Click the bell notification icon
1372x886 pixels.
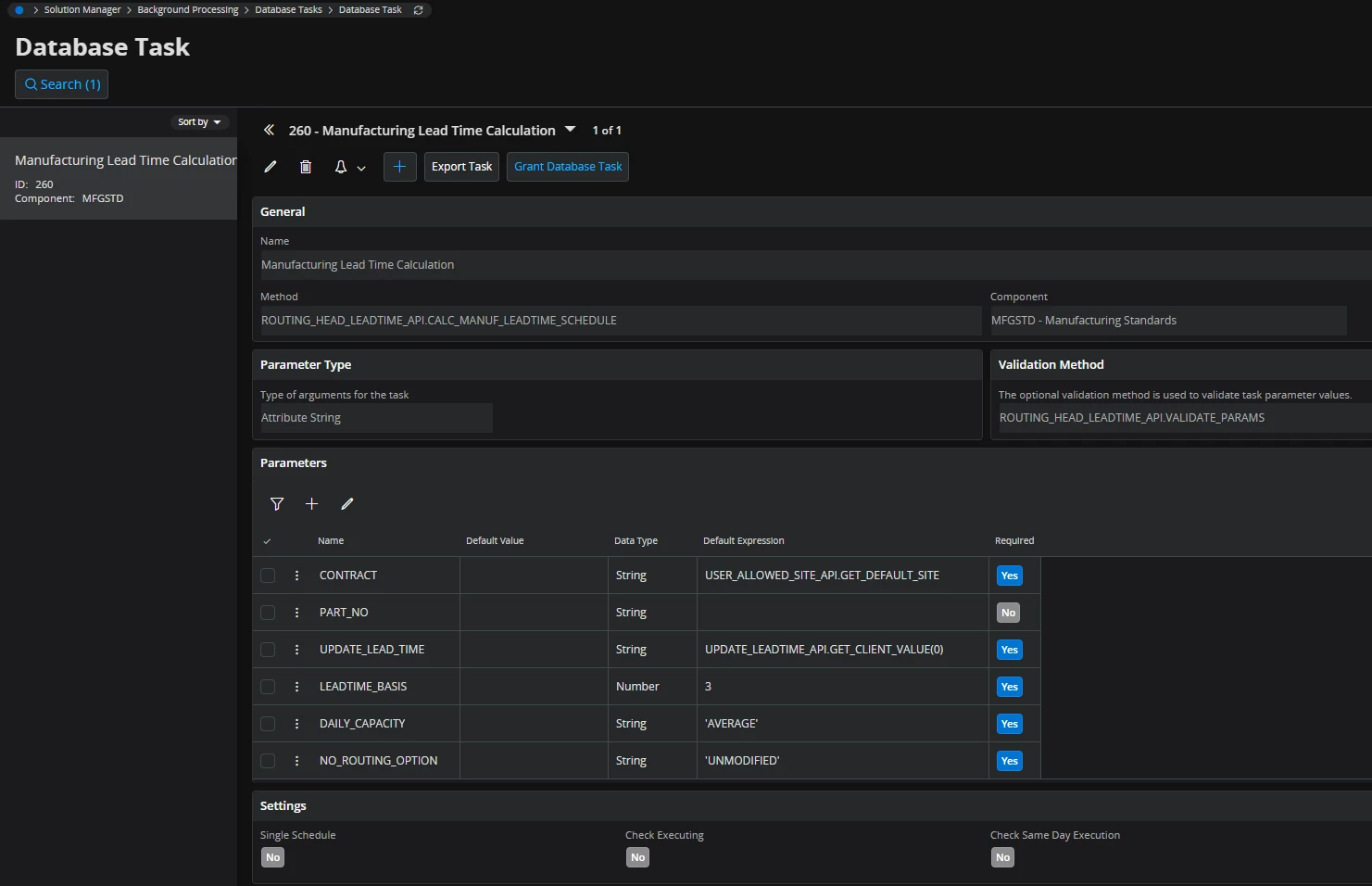(341, 167)
